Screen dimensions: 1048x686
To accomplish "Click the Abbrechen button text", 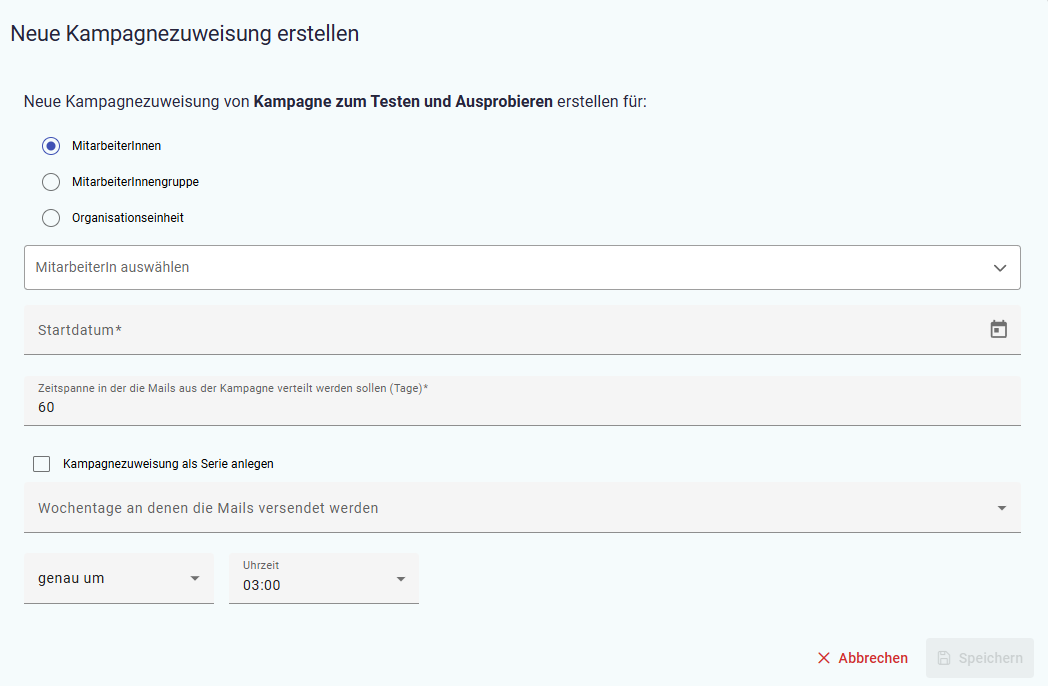I will (873, 658).
